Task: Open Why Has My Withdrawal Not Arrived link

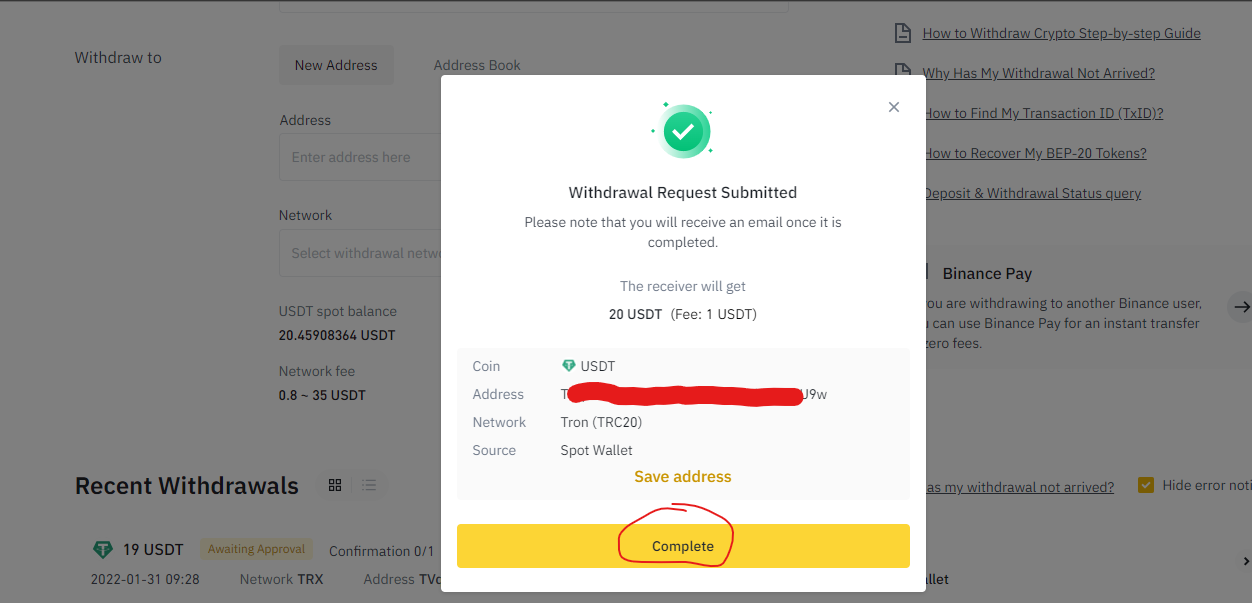Action: pos(1038,73)
